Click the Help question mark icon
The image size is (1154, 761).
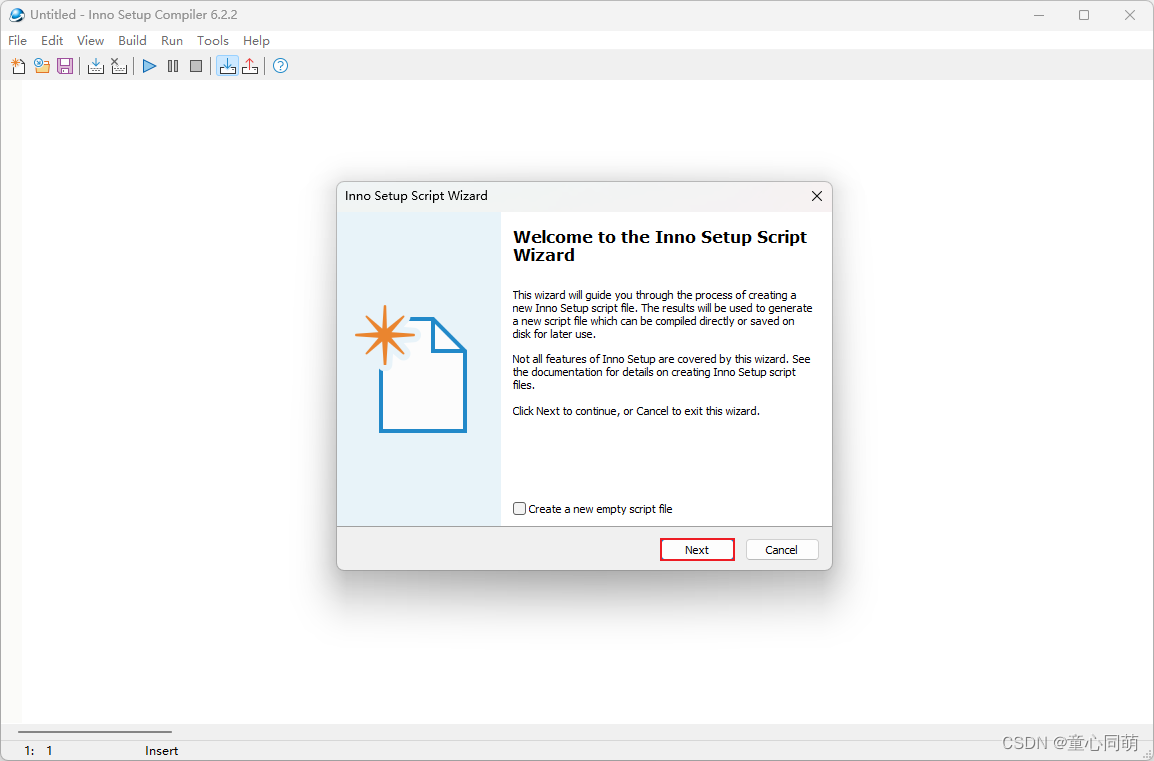(280, 66)
